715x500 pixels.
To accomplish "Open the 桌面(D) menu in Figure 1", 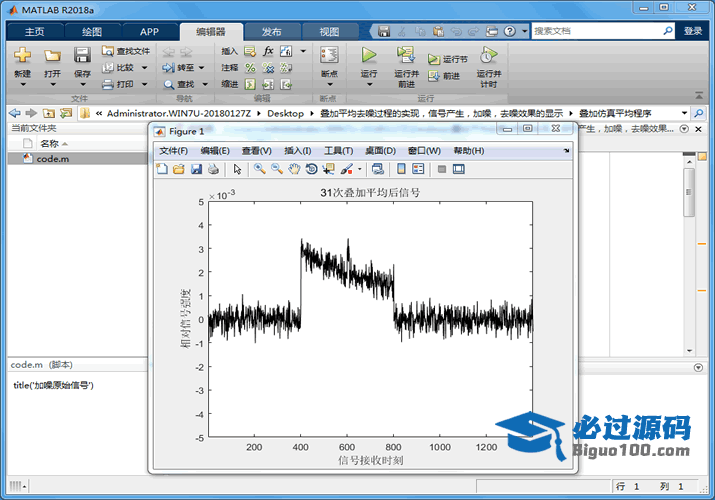I will tap(380, 150).
